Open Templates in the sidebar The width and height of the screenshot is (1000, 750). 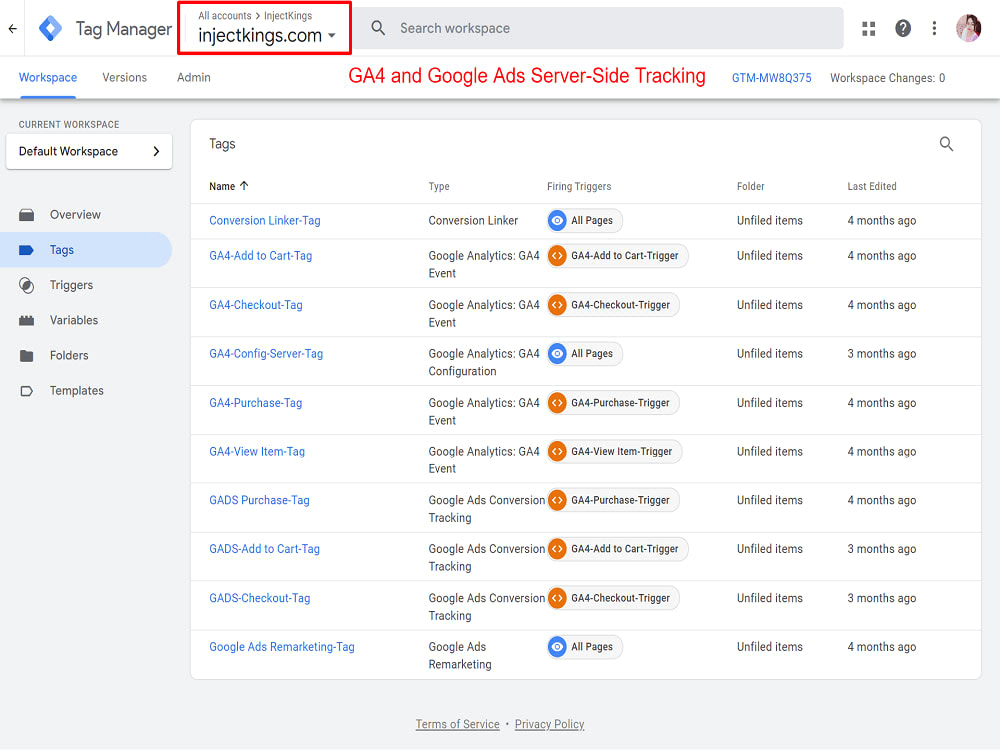point(77,391)
